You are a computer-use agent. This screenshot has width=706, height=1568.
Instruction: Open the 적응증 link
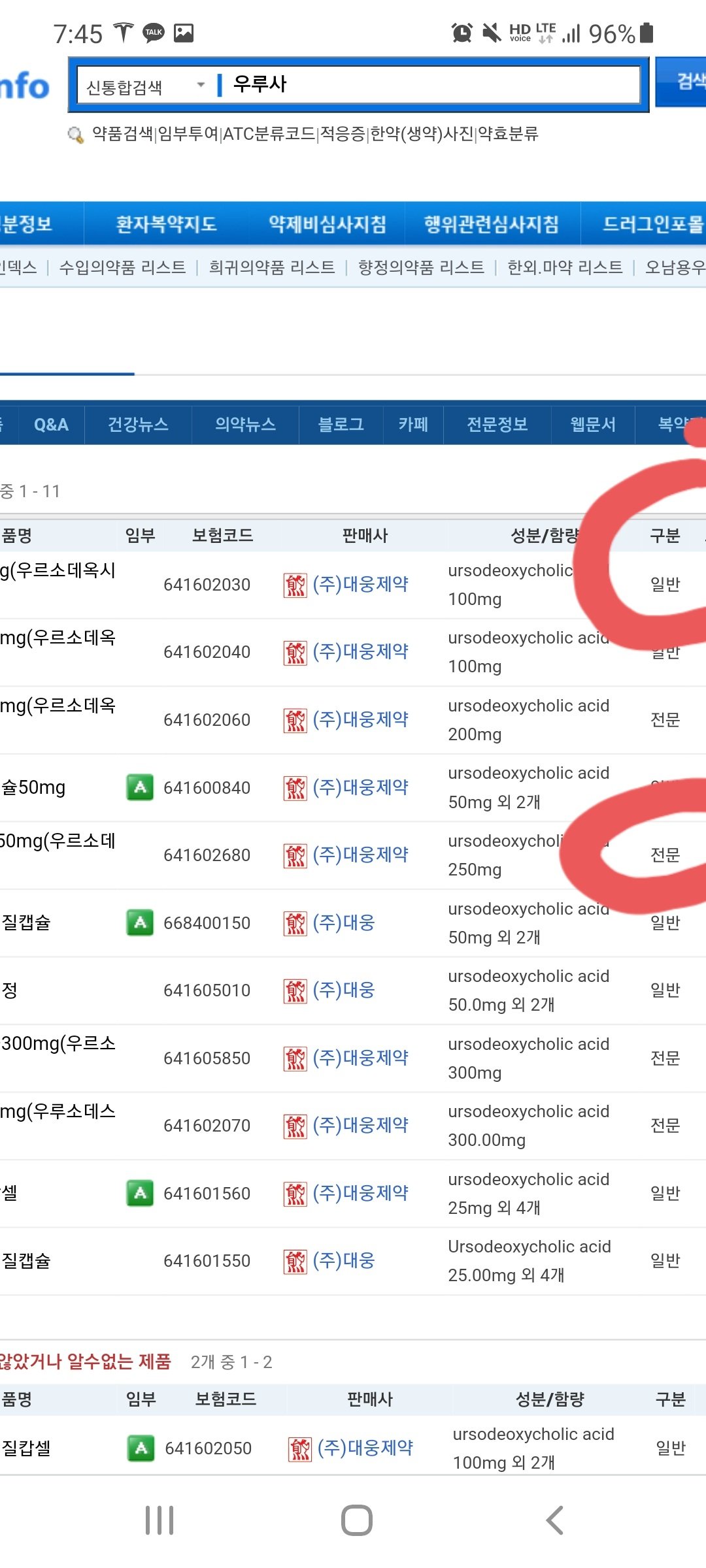343,134
